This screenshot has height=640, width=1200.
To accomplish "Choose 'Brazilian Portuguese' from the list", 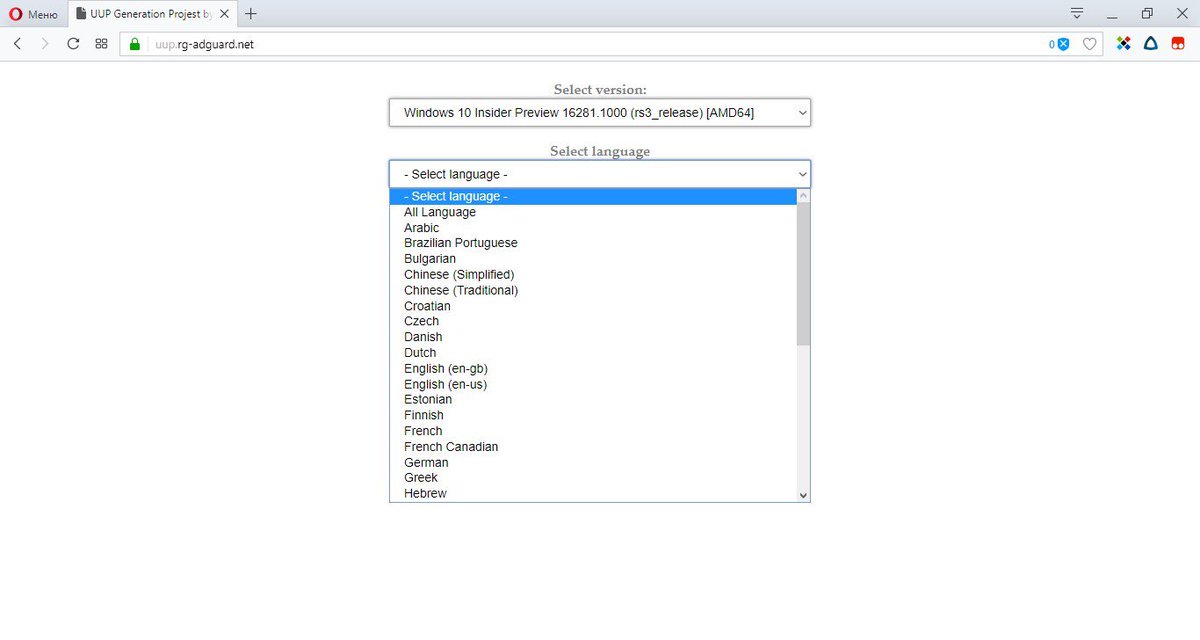I will pos(593,243).
